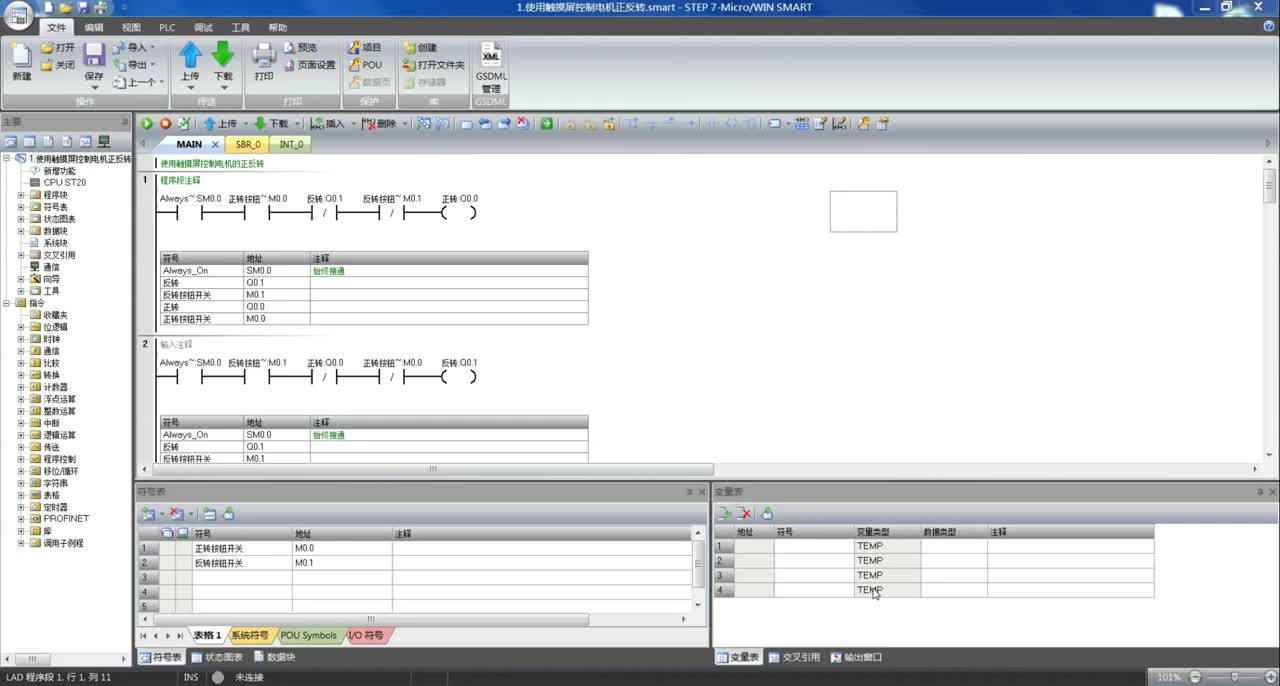Screen dimensions: 1280x686
Task: Click the compile icon in editor toolbar
Action: [x=183, y=124]
